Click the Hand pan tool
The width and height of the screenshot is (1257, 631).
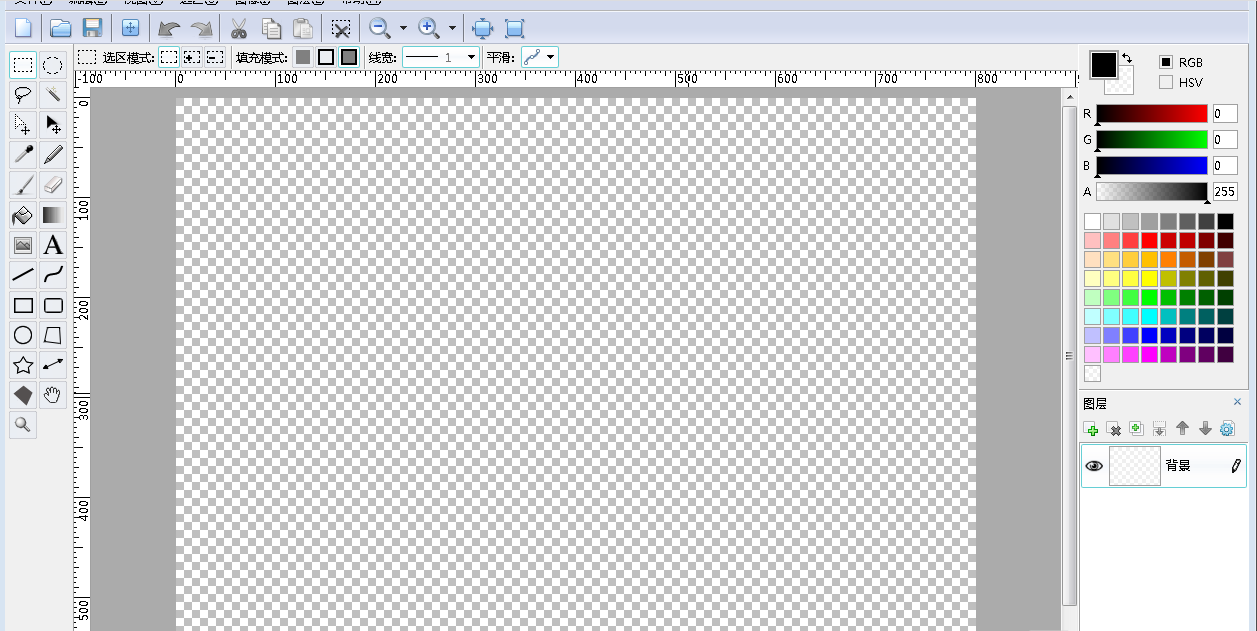click(x=54, y=395)
